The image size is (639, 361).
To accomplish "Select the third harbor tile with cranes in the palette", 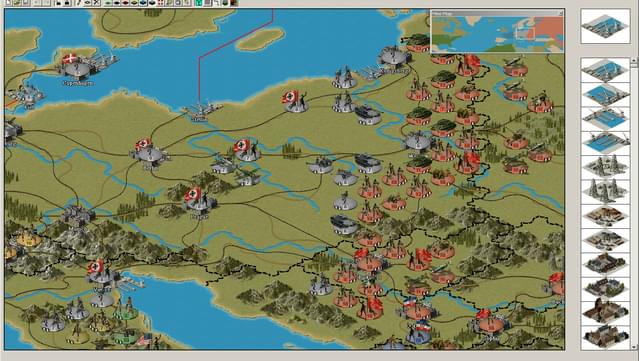I will point(605,119).
